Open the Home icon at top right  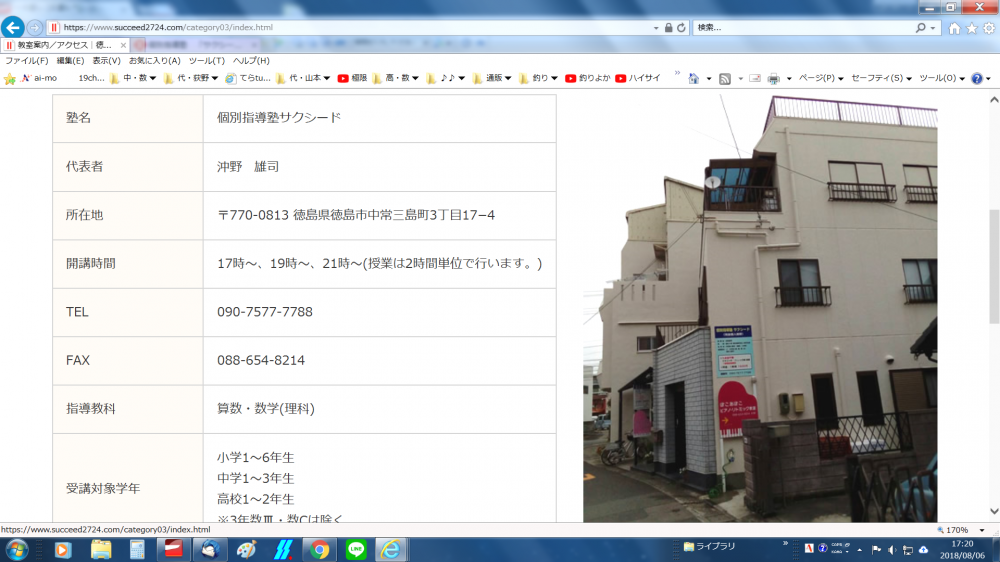tap(954, 28)
